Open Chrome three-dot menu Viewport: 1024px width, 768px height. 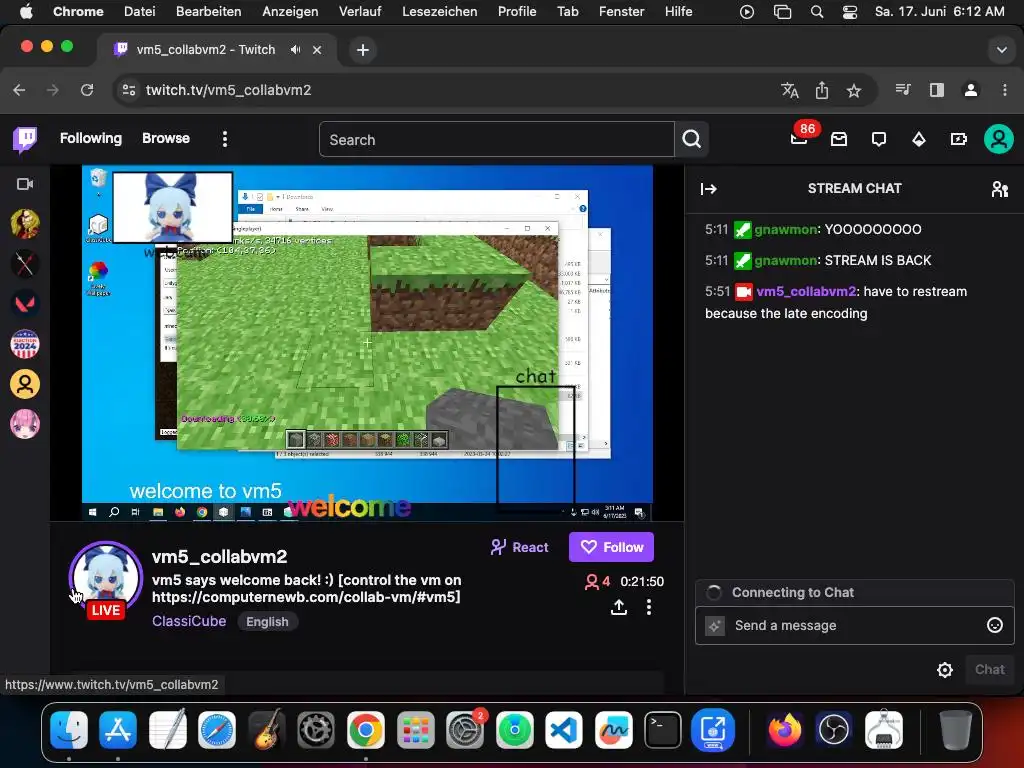pos(1004,90)
